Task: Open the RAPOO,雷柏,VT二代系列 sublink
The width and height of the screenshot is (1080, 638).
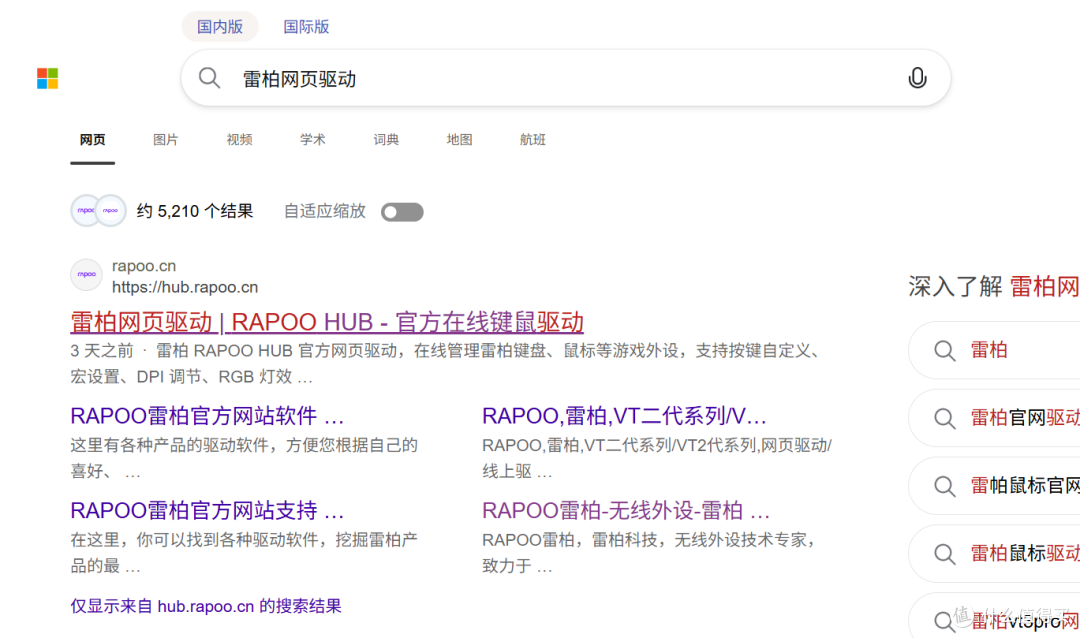Action: 624,416
